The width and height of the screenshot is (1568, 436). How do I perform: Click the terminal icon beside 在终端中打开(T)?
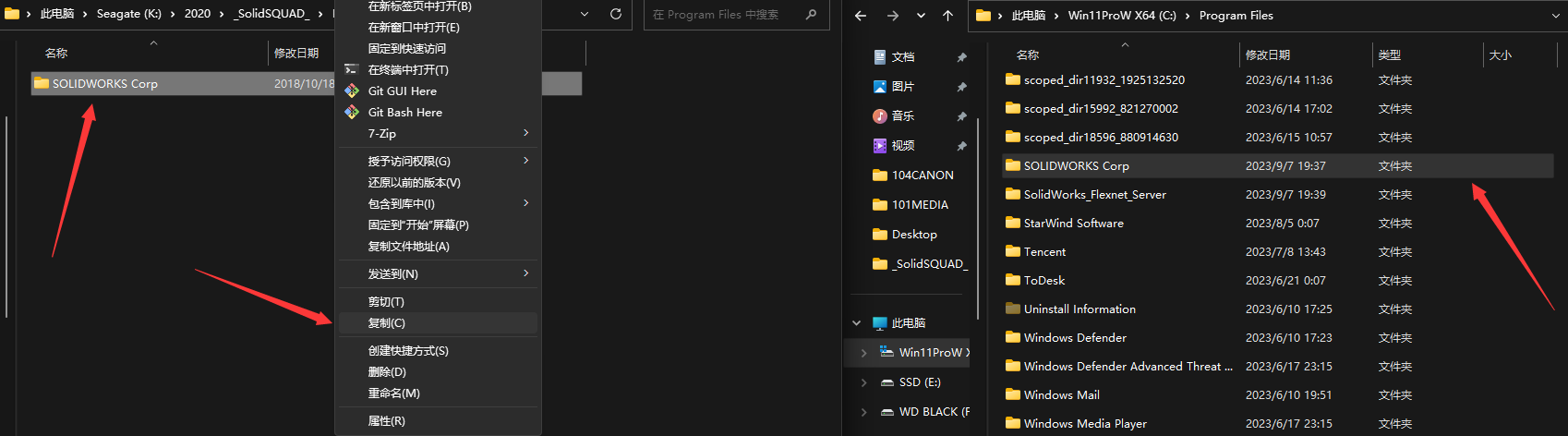coord(351,69)
